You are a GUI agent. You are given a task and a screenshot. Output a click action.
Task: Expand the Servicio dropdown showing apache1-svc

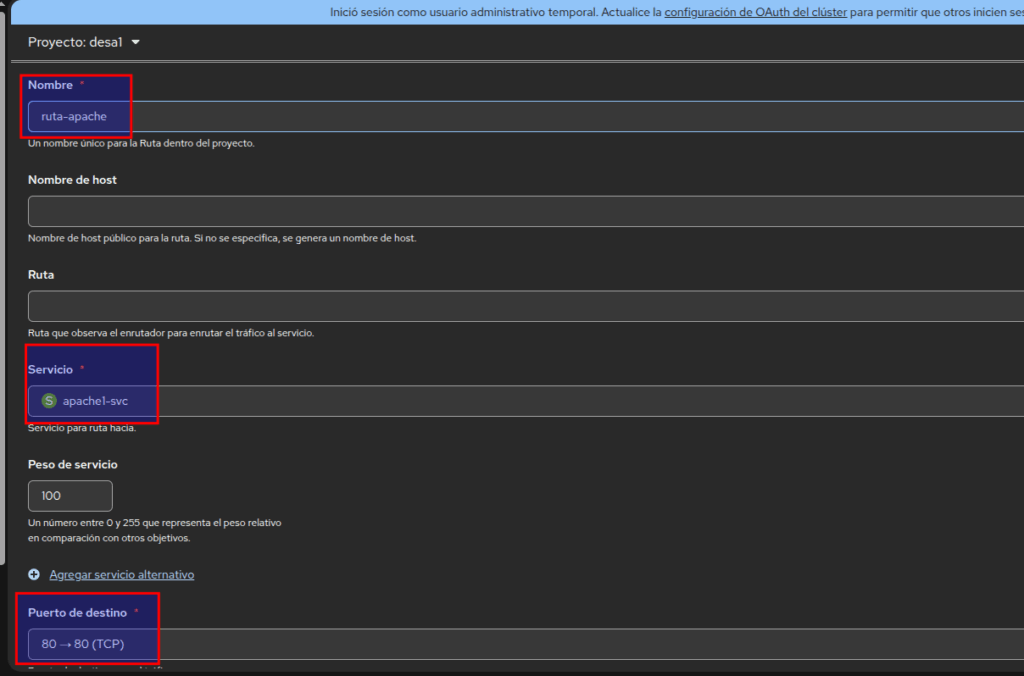click(x=500, y=401)
